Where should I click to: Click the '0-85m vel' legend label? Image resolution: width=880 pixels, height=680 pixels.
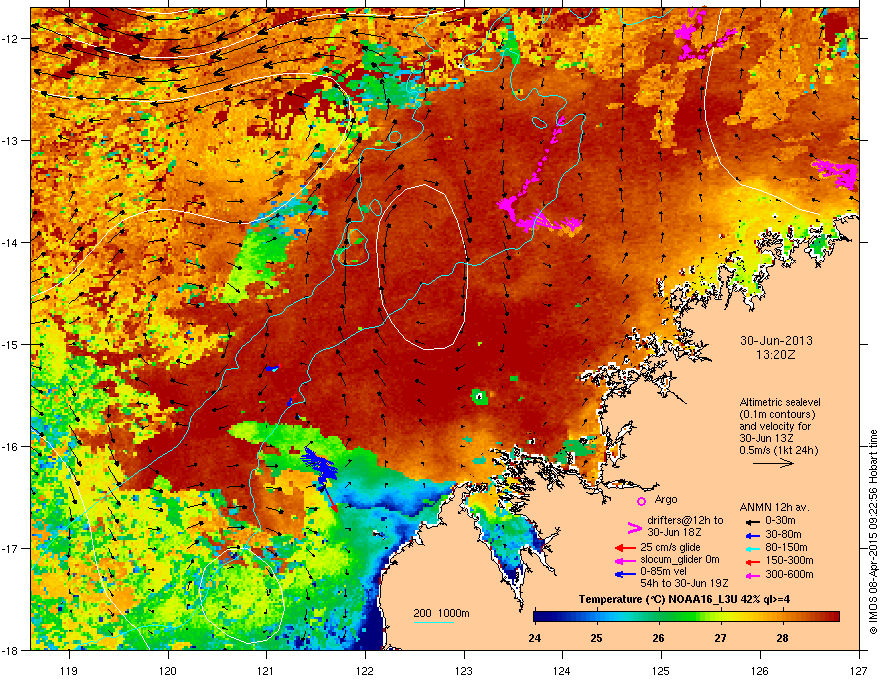tap(664, 572)
